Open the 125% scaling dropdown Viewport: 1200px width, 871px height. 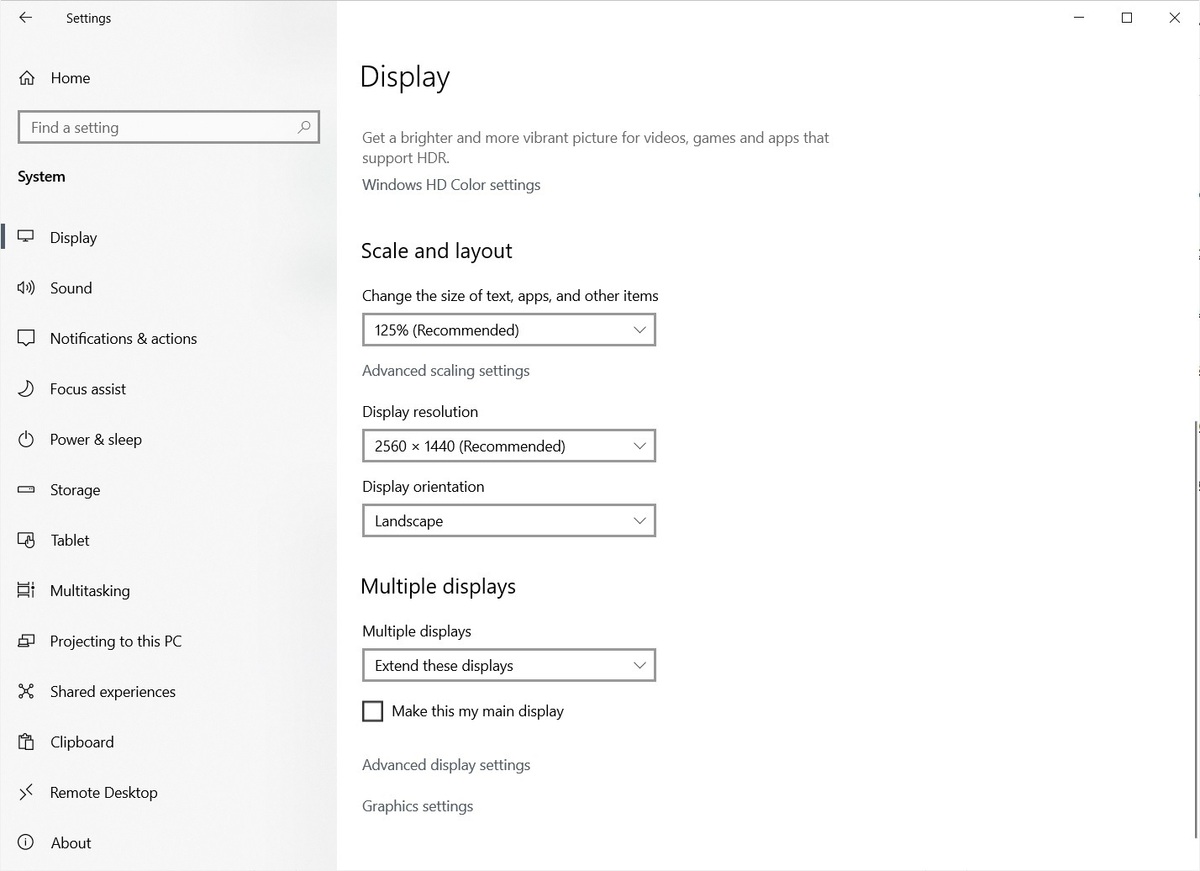pyautogui.click(x=508, y=330)
